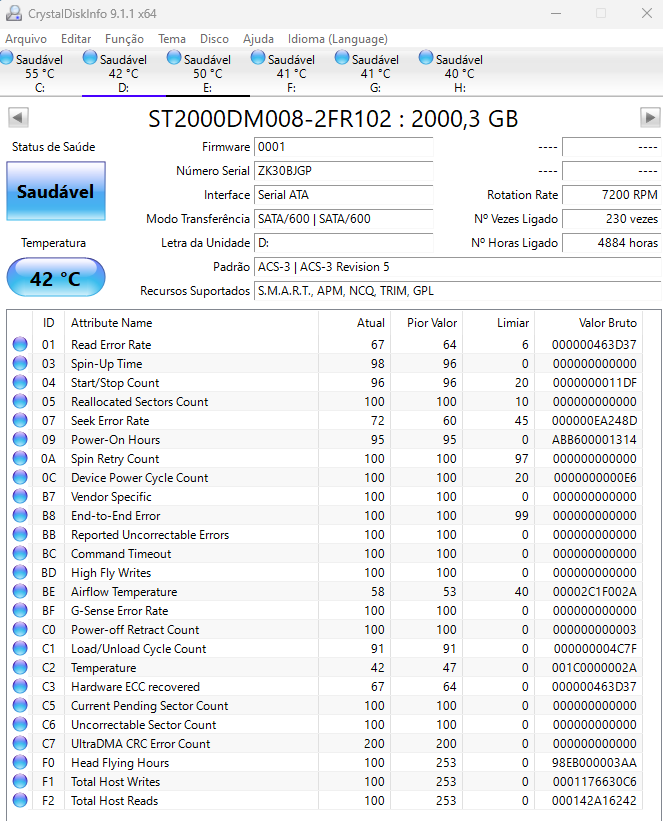Click status circle for Vendor Specific
663x821 pixels.
tap(20, 496)
